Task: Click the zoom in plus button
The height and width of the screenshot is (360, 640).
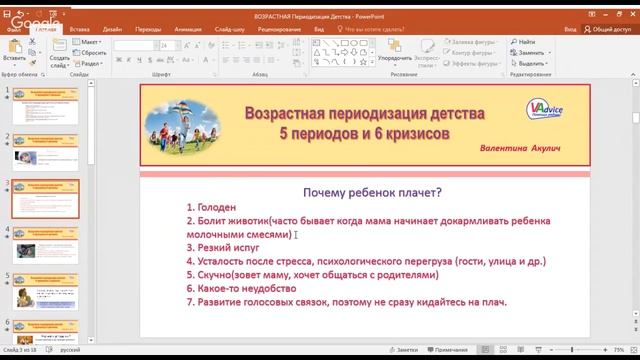Action: (x=605, y=350)
